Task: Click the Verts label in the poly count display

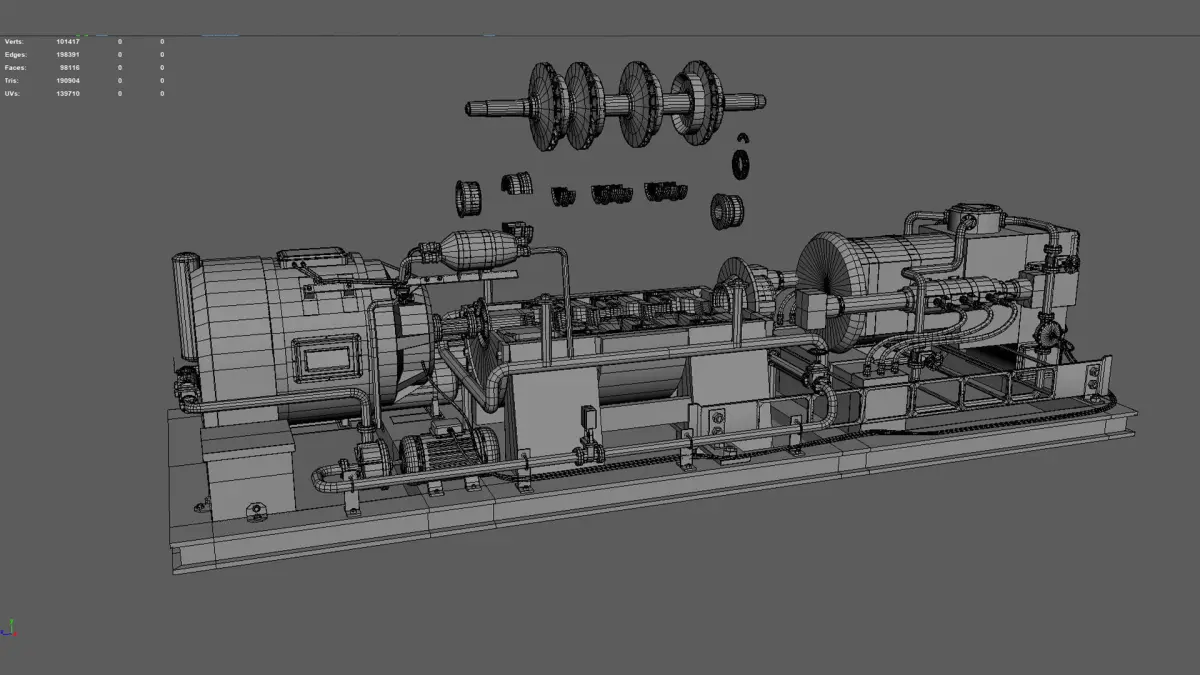Action: point(16,41)
